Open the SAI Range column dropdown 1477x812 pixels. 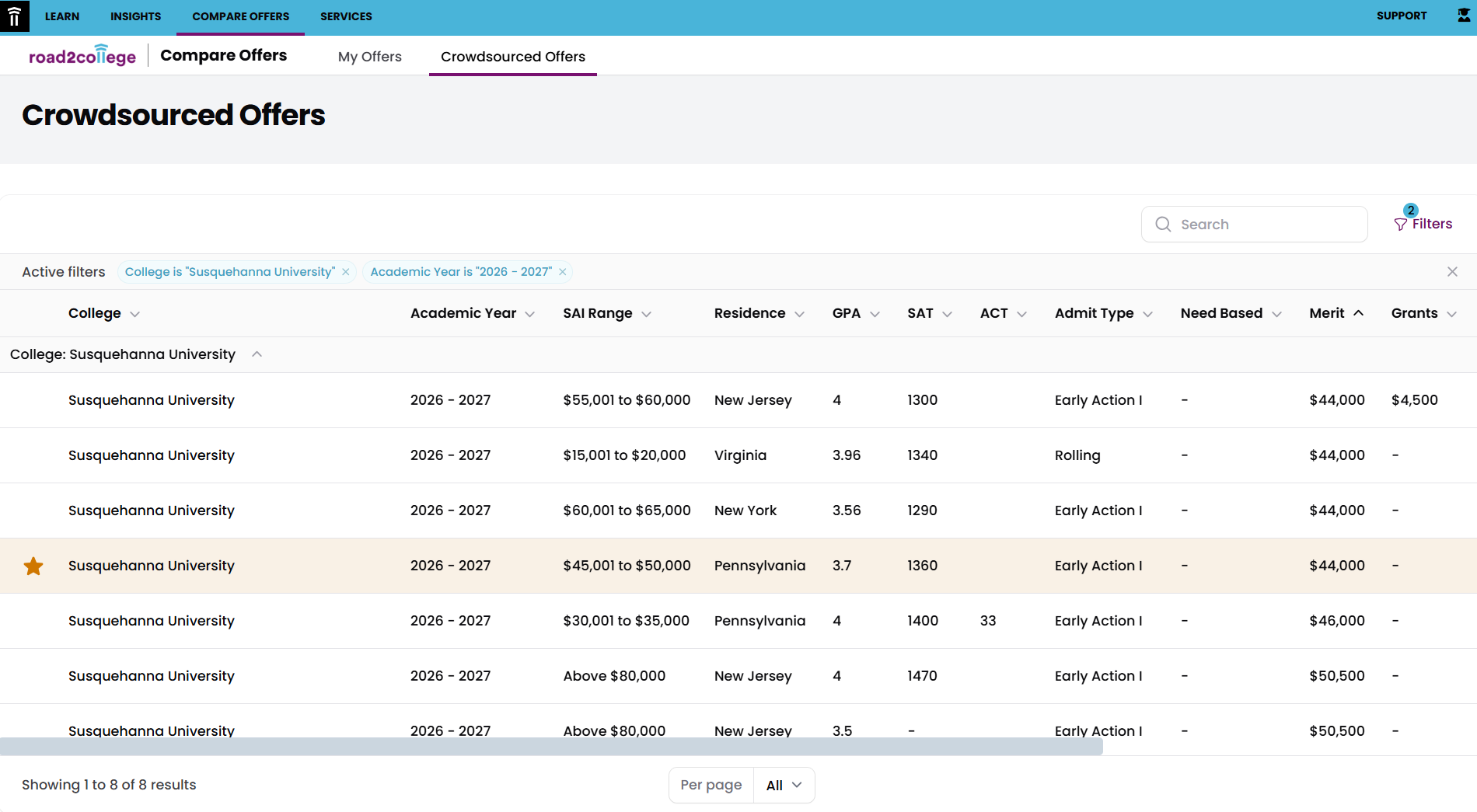pos(648,314)
